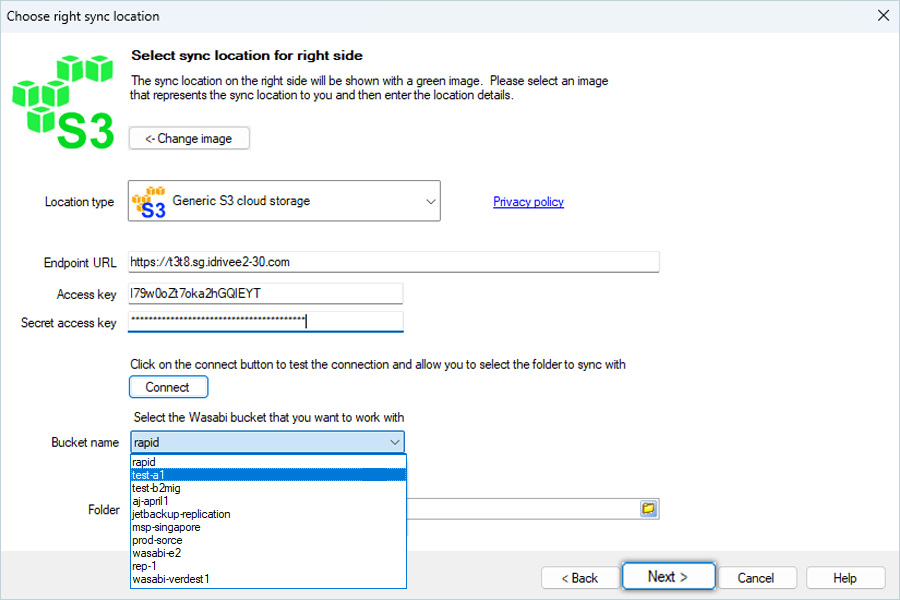Go back with the Back button
Image resolution: width=900 pixels, height=600 pixels.
click(580, 578)
